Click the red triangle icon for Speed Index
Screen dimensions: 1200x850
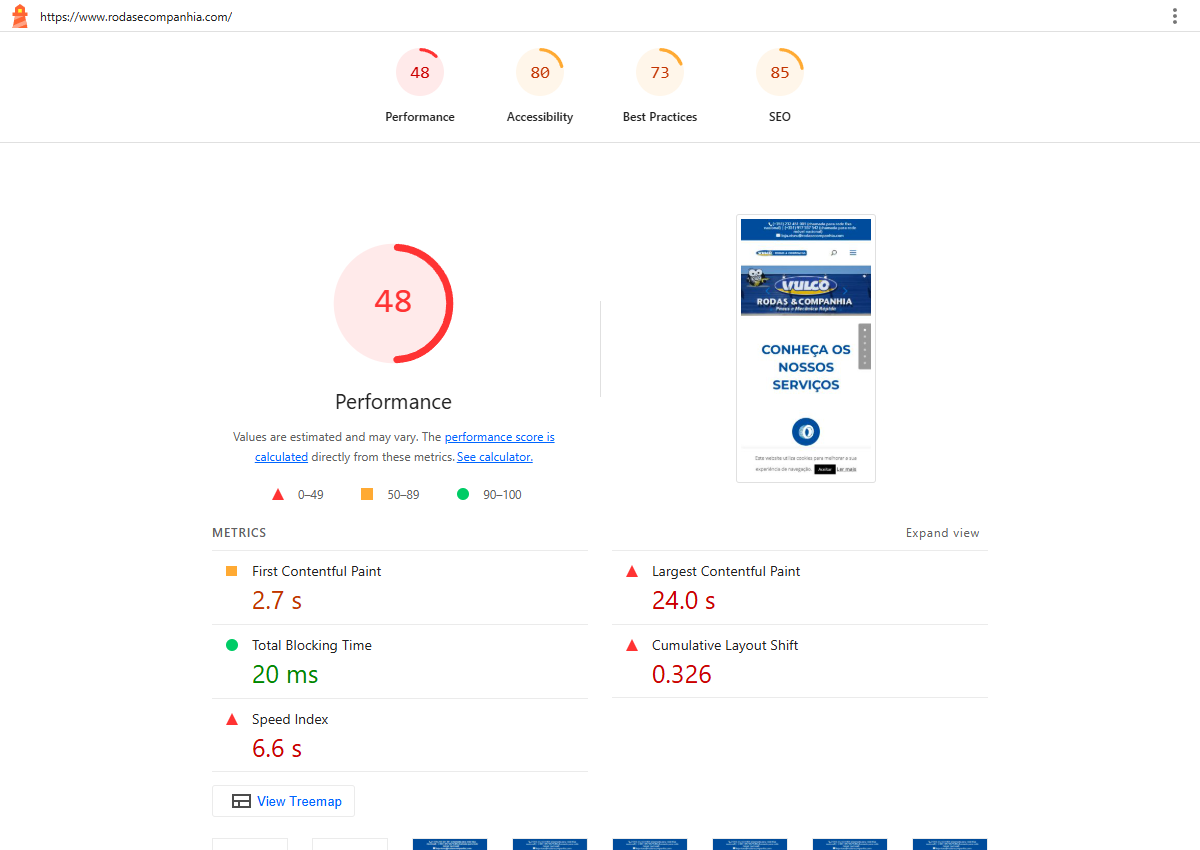click(232, 719)
